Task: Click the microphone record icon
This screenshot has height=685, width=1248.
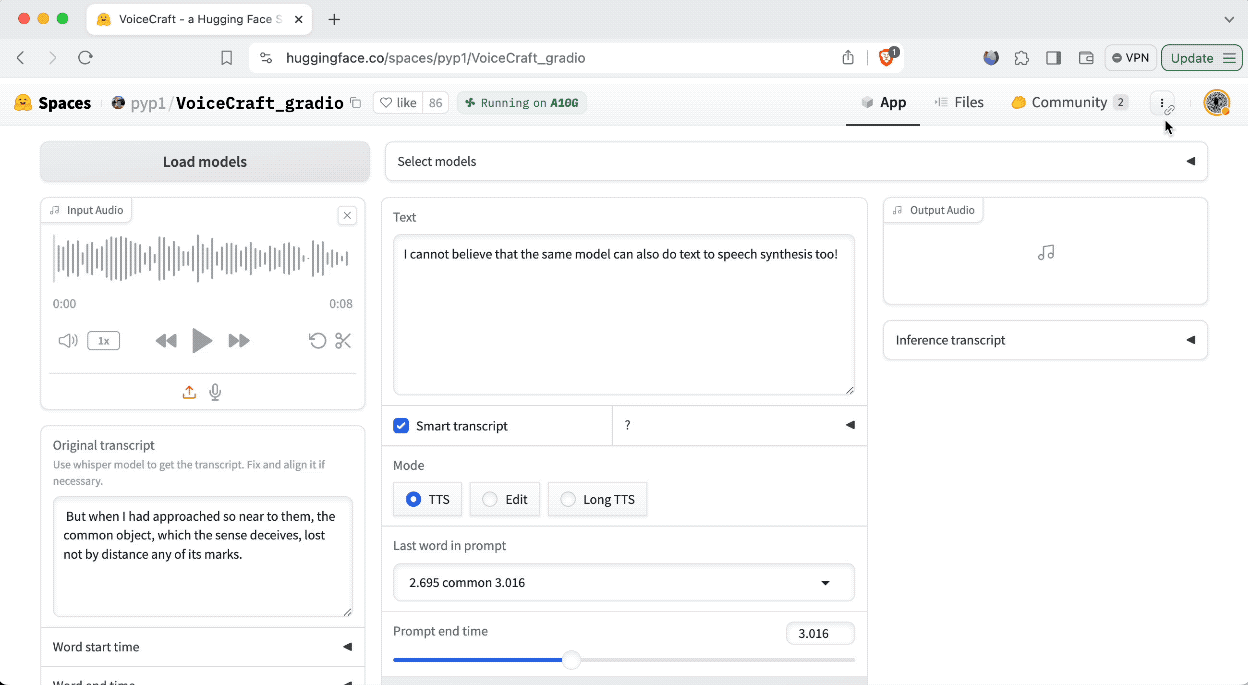Action: point(215,393)
